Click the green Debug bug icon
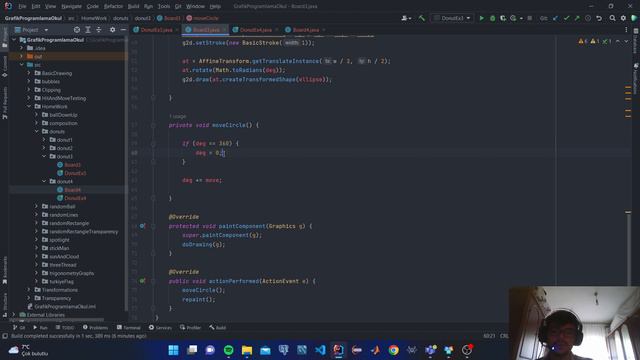The width and height of the screenshot is (640, 360). click(x=492, y=18)
